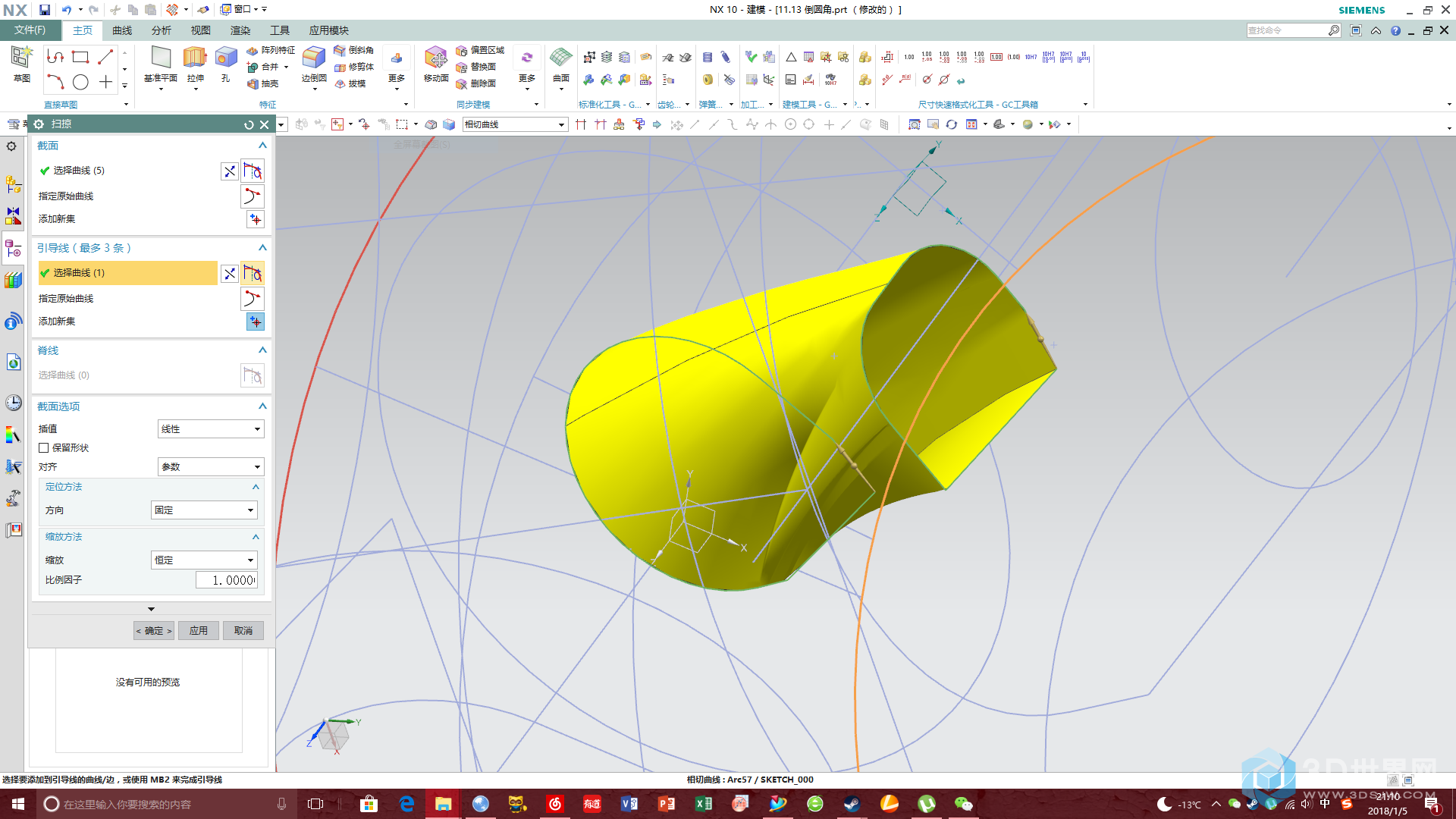Image resolution: width=1456 pixels, height=819 pixels.
Task: Click the 边倒圆 edge blend icon
Action: pyautogui.click(x=313, y=58)
